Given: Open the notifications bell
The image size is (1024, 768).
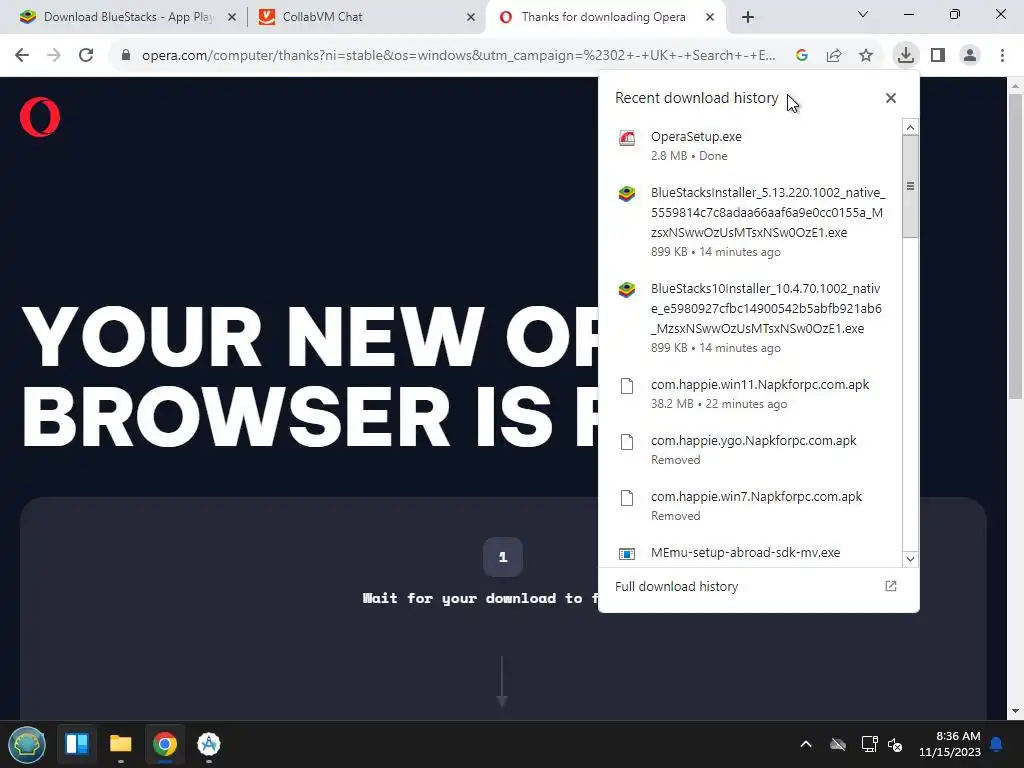Looking at the screenshot, I should click(997, 744).
